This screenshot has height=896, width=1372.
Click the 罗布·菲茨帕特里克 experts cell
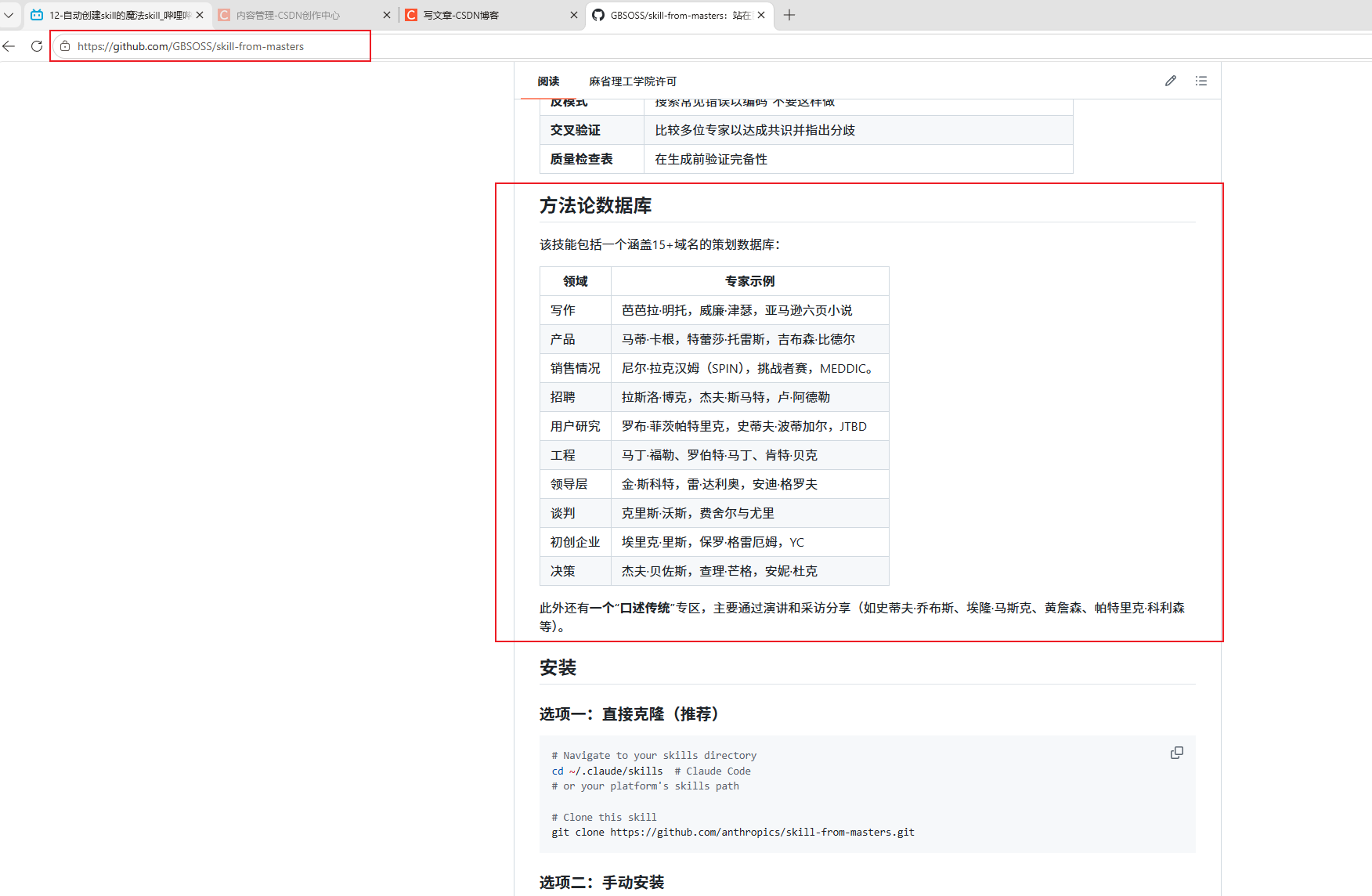coord(750,426)
